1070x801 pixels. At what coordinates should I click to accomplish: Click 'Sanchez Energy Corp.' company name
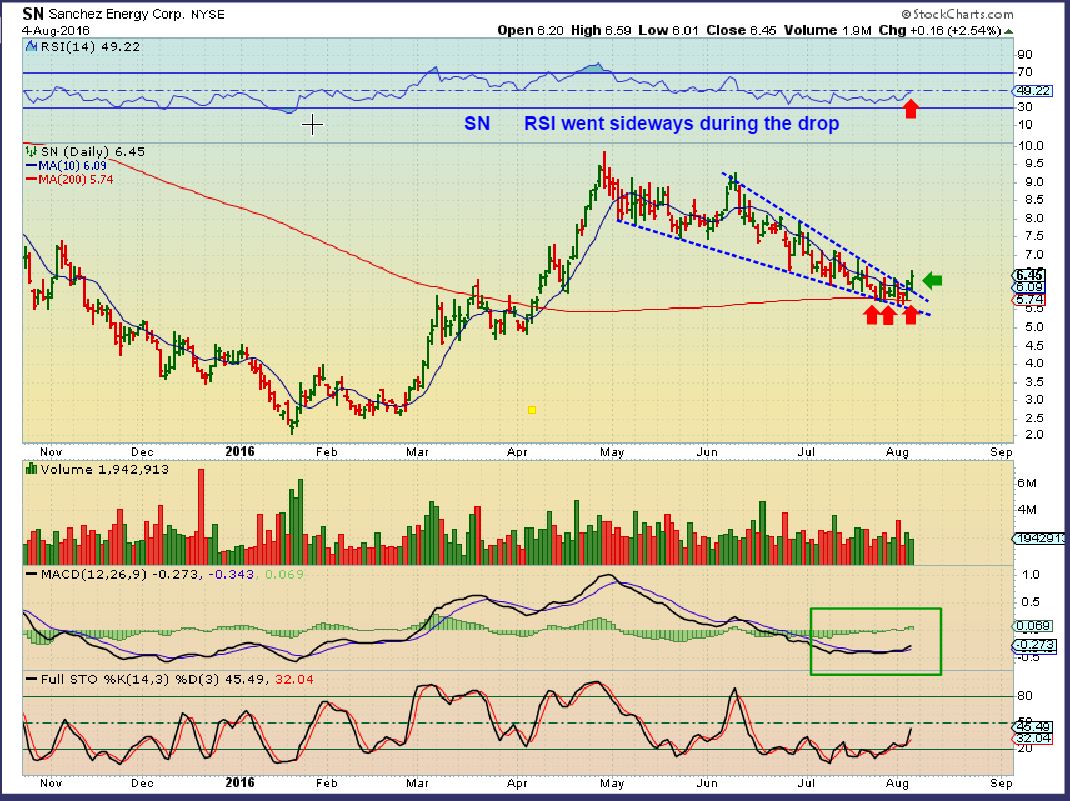pyautogui.click(x=116, y=14)
